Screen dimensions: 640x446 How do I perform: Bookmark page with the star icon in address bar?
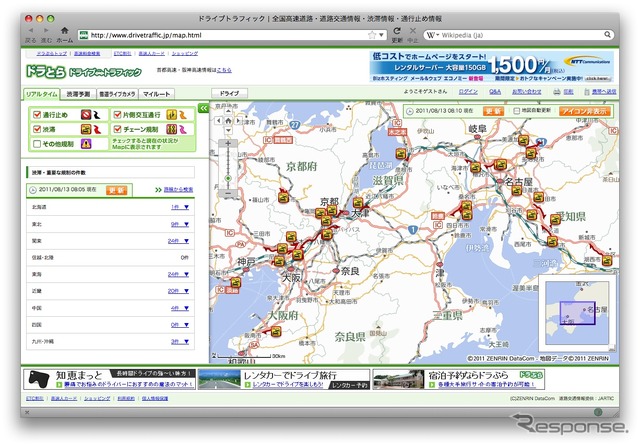click(372, 35)
